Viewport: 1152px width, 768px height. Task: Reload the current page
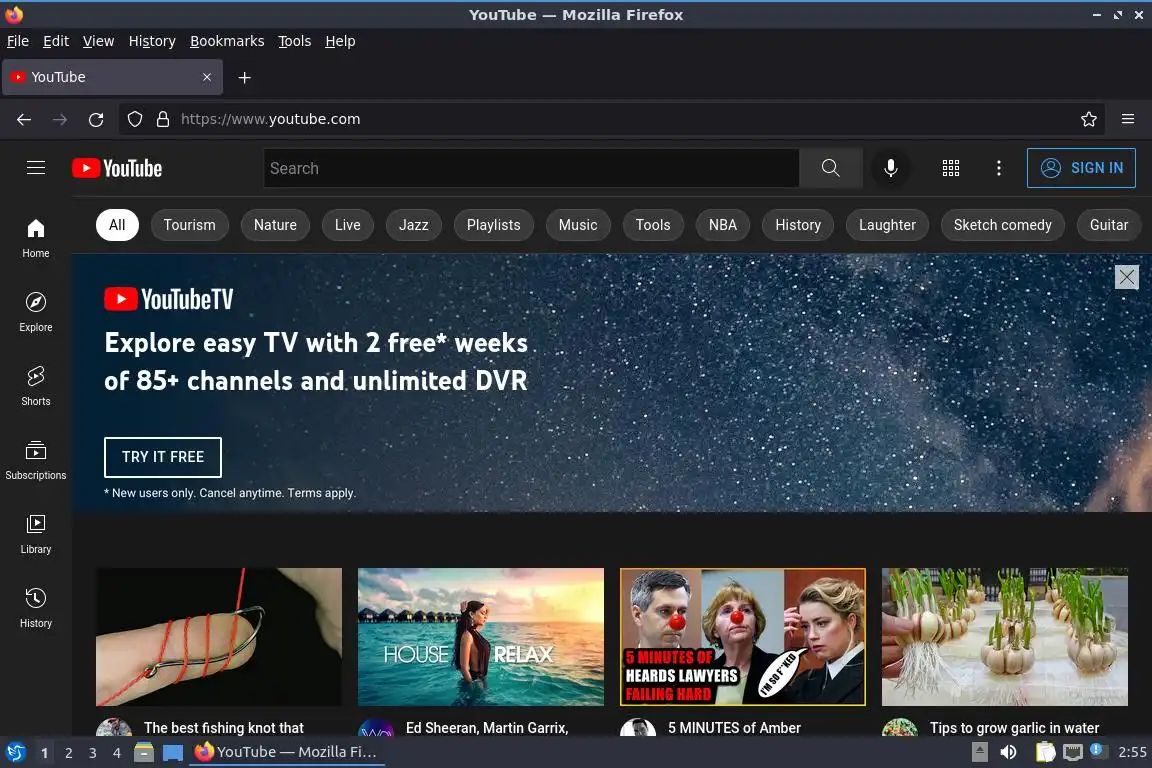pos(96,119)
